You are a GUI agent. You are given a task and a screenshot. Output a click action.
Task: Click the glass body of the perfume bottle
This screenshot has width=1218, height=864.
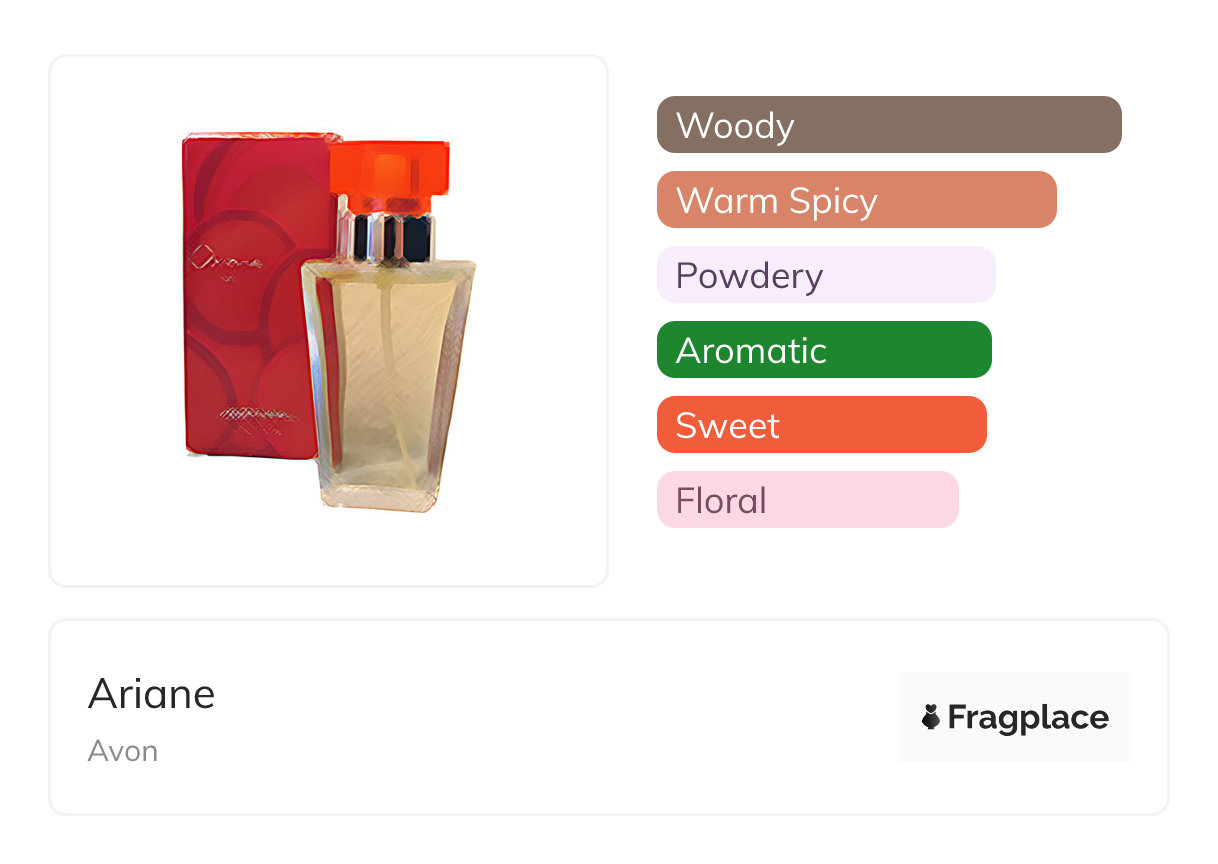click(x=391, y=380)
